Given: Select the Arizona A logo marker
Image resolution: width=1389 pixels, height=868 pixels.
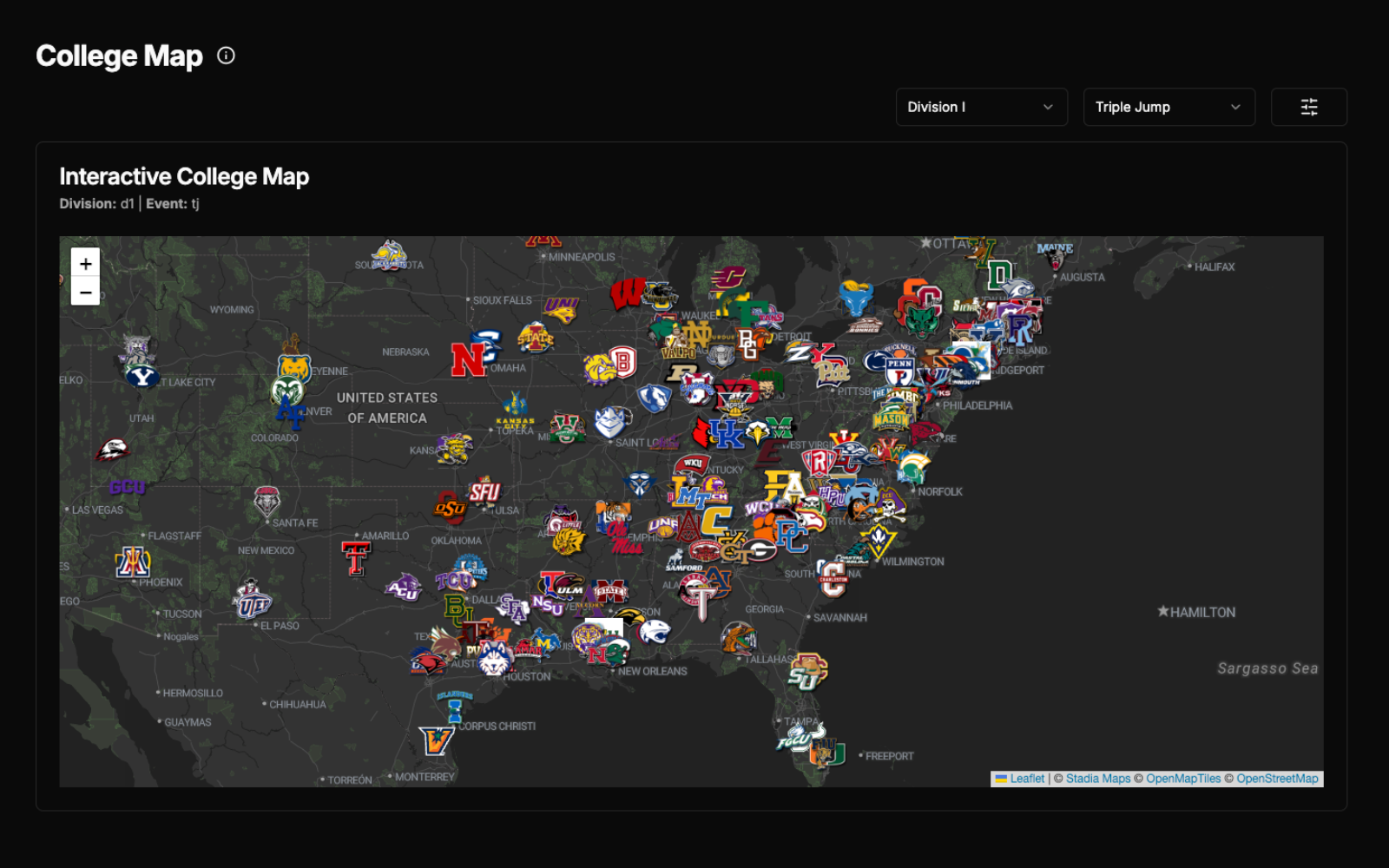Looking at the screenshot, I should click(133, 562).
